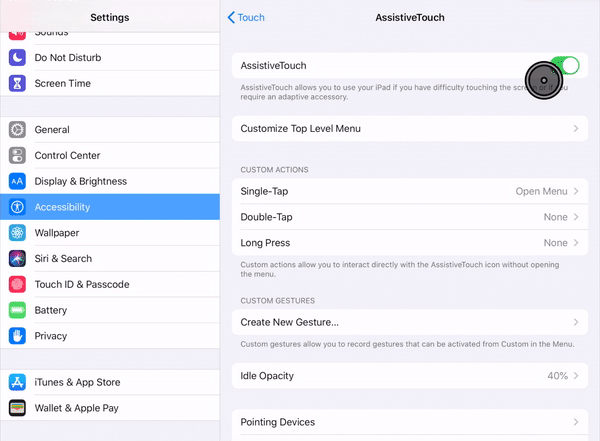This screenshot has height=441, width=600.
Task: Open Wallpaper settings
Action: tap(110, 233)
